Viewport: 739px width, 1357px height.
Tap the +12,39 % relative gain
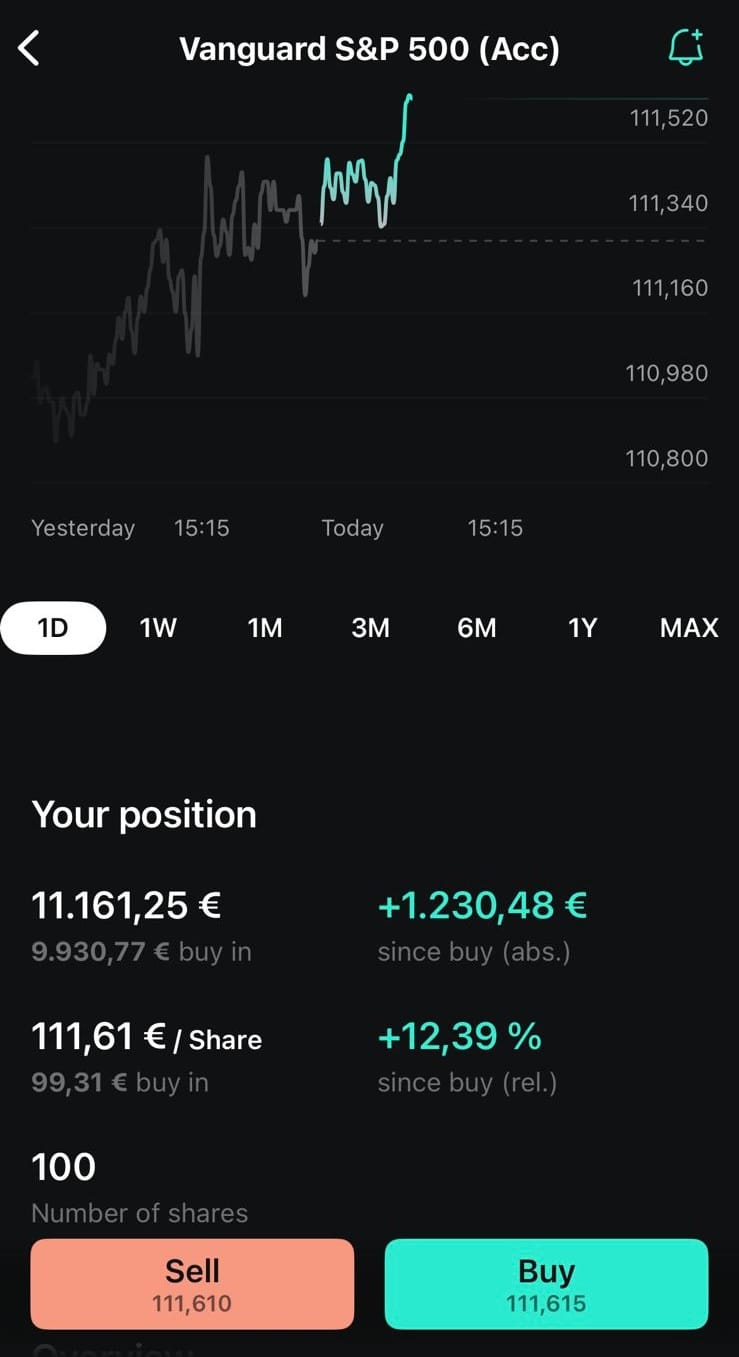pyautogui.click(x=459, y=1037)
